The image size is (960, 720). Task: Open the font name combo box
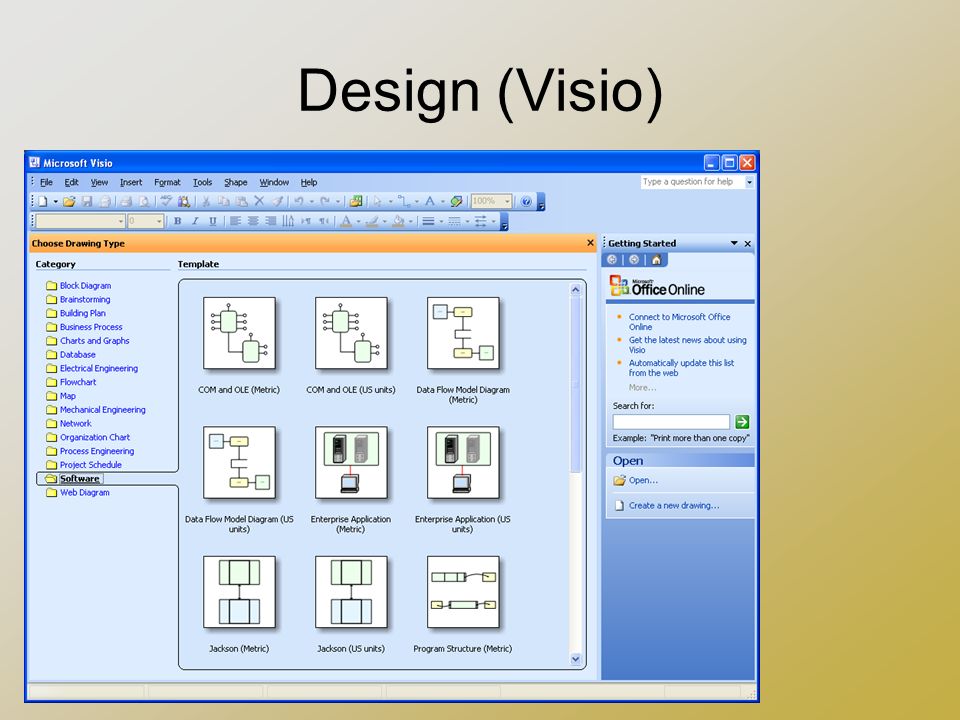point(80,221)
